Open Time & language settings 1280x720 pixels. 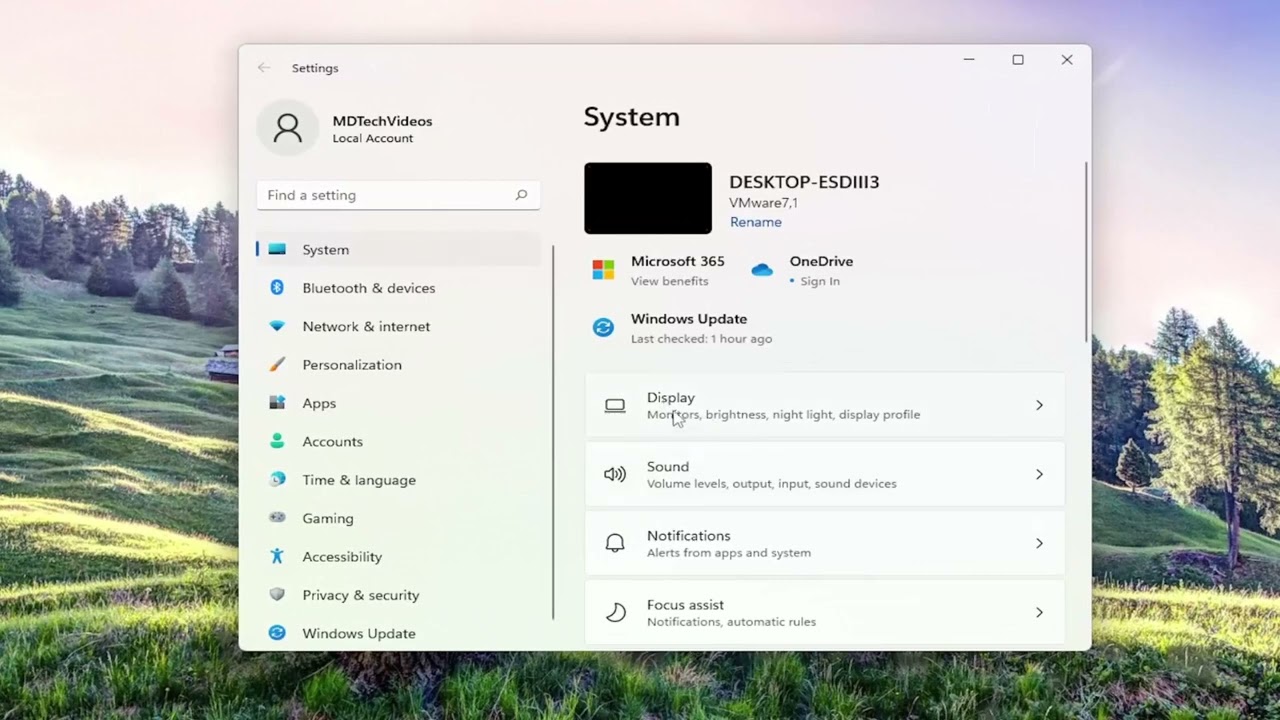click(398, 480)
